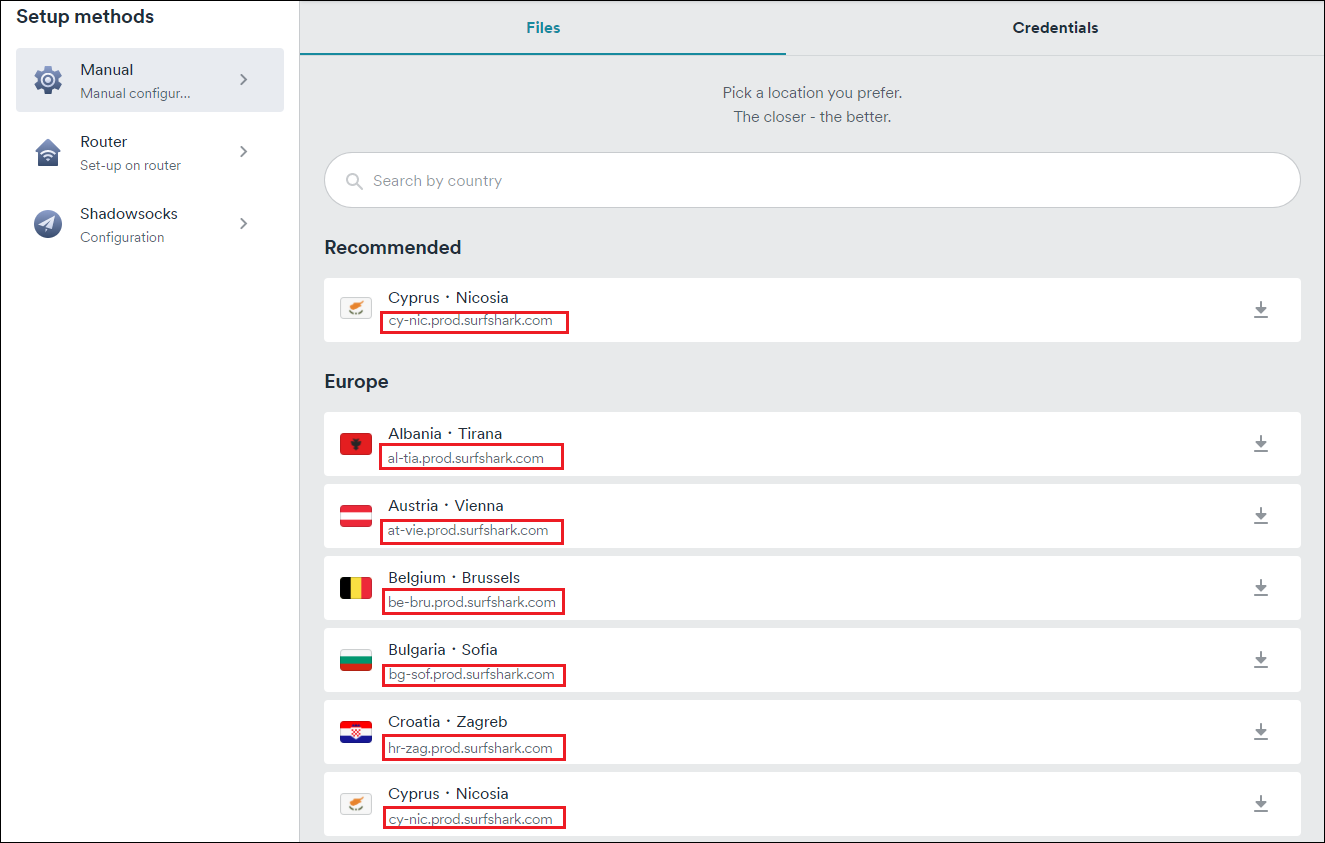The width and height of the screenshot is (1325, 843).
Task: Switch to the Credentials tab
Action: pyautogui.click(x=1055, y=28)
